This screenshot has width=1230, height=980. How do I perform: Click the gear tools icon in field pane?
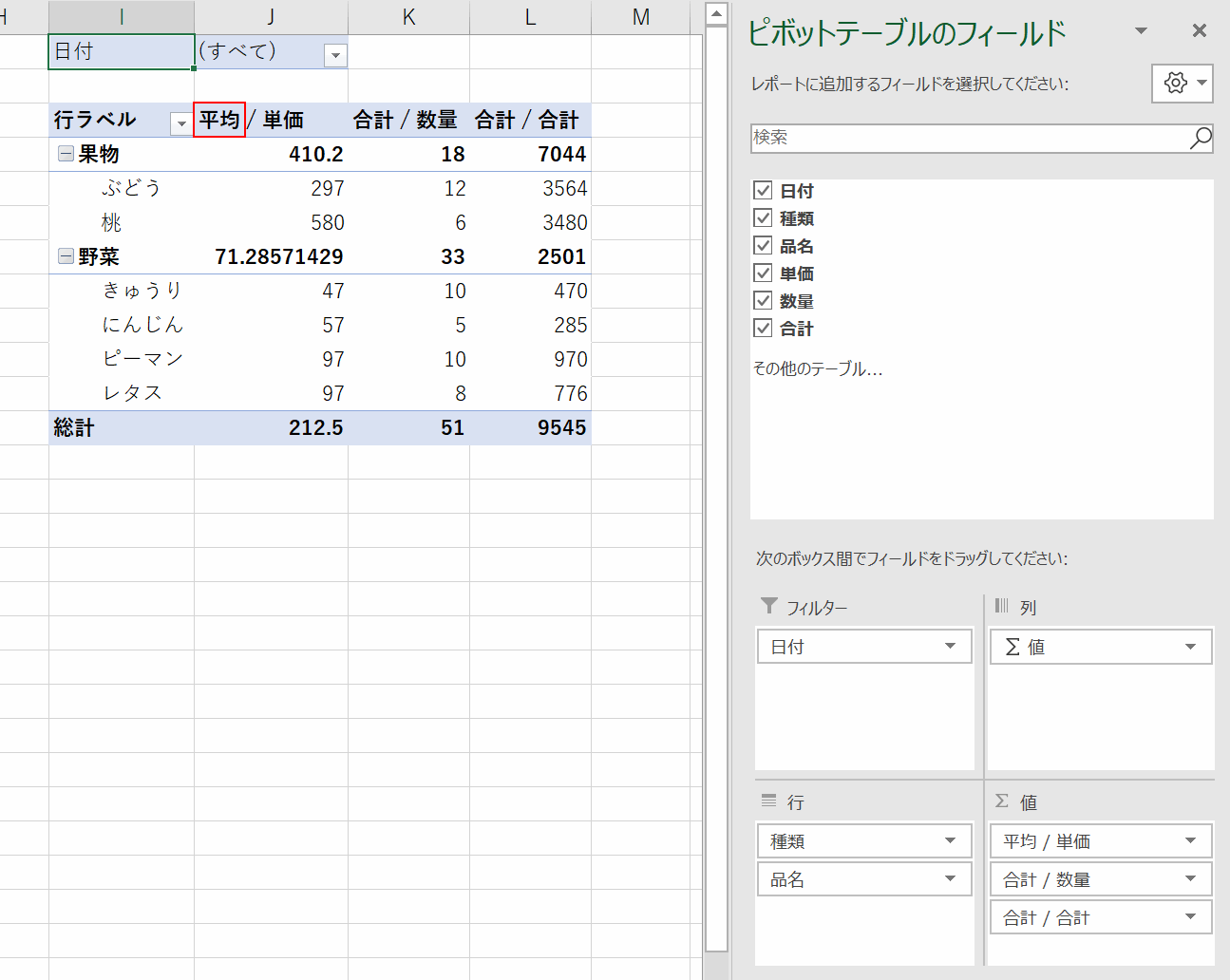pos(1175,84)
